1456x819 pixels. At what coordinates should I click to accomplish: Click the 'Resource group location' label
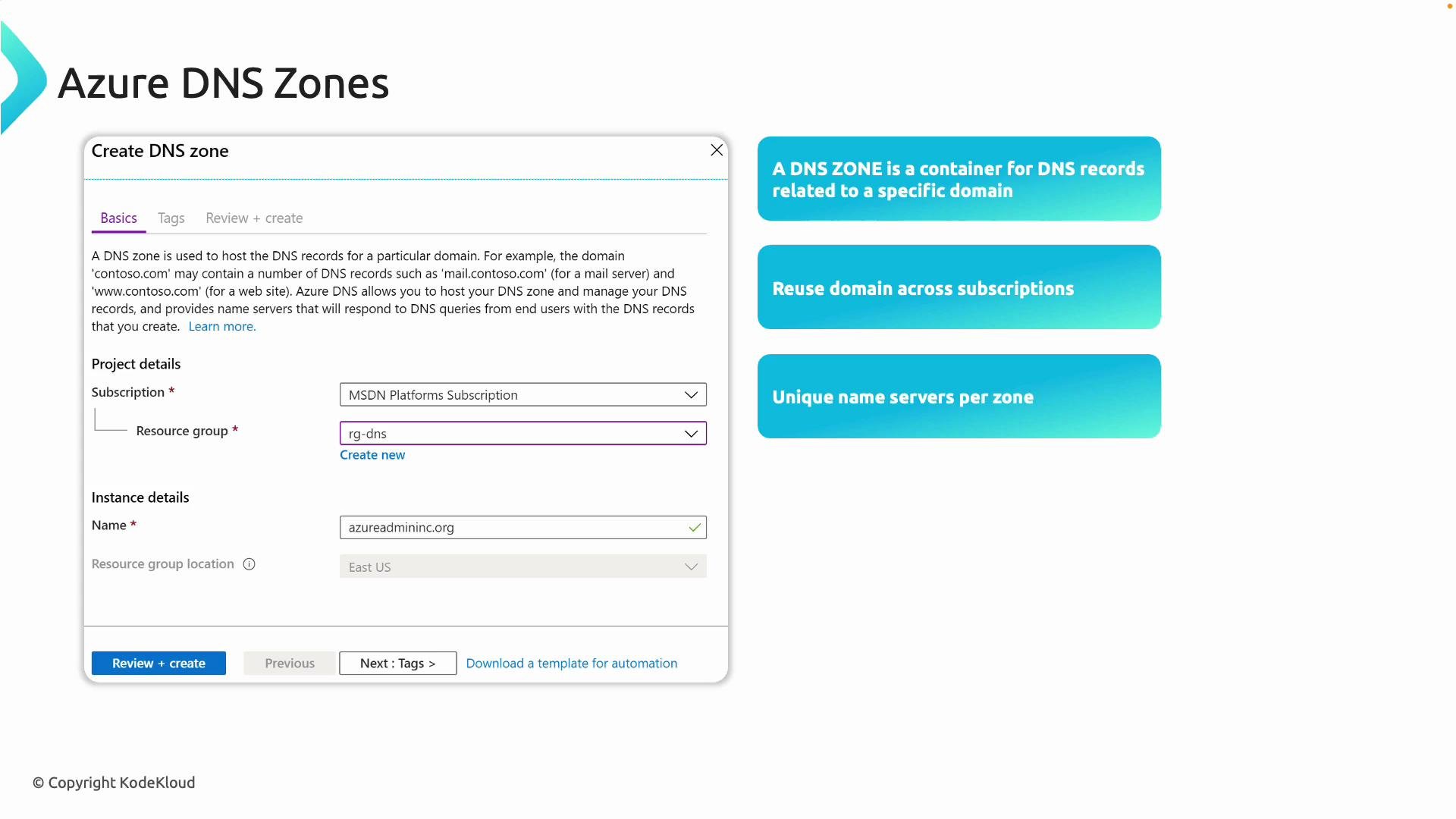(163, 564)
